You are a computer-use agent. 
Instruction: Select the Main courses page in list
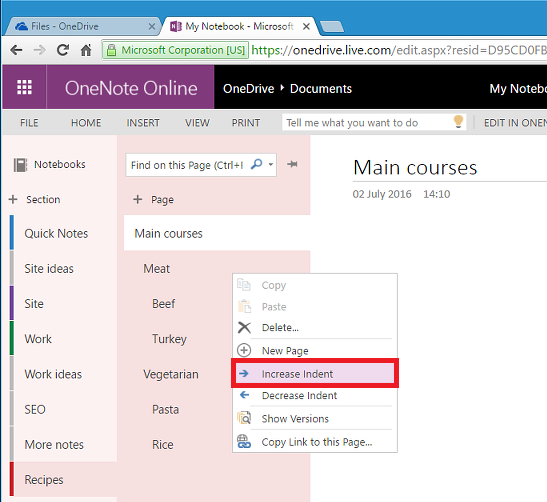tap(217, 233)
